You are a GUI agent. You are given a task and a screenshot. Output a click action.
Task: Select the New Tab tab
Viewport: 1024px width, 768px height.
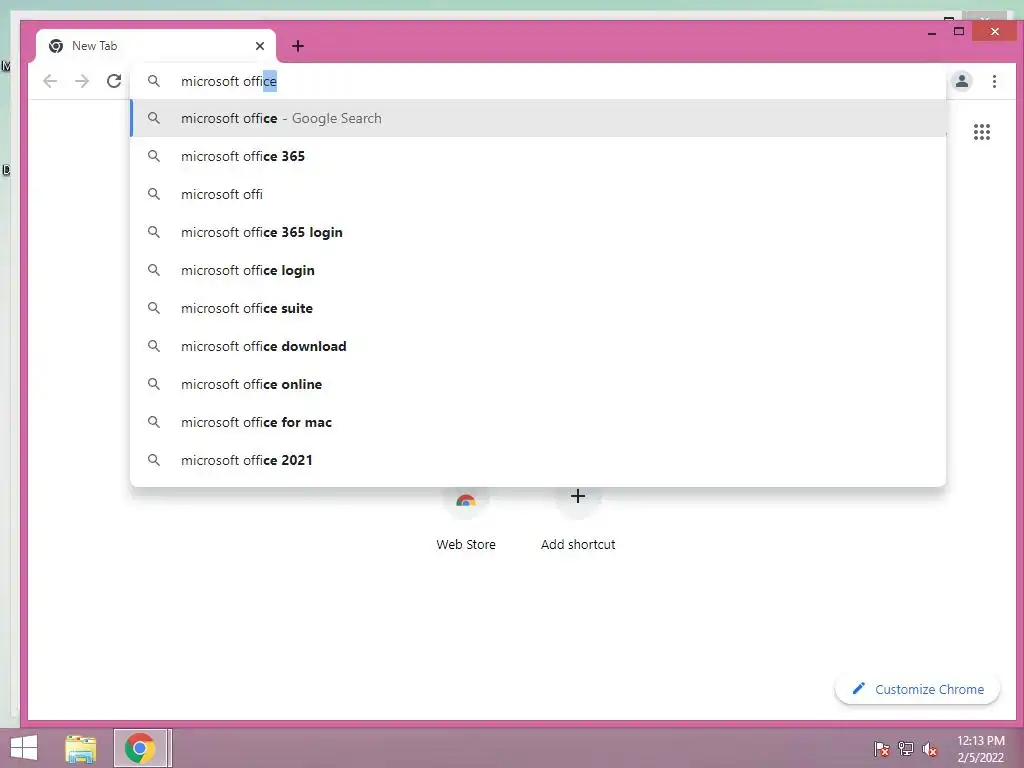pyautogui.click(x=157, y=46)
